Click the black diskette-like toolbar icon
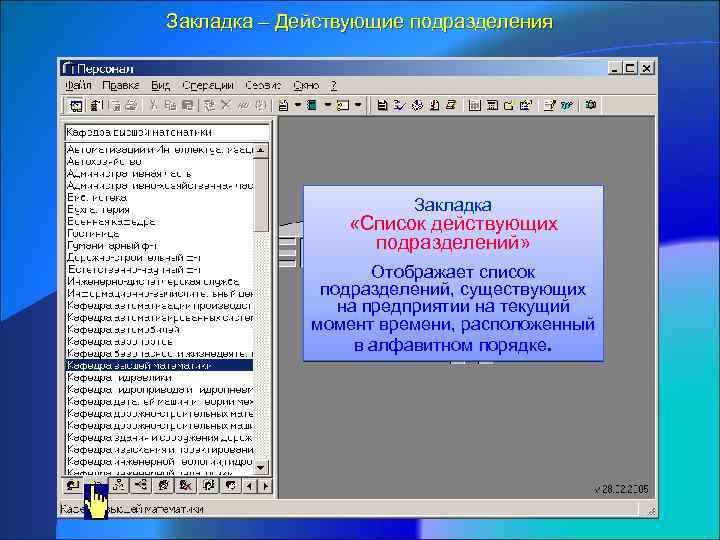 pyautogui.click(x=382, y=105)
